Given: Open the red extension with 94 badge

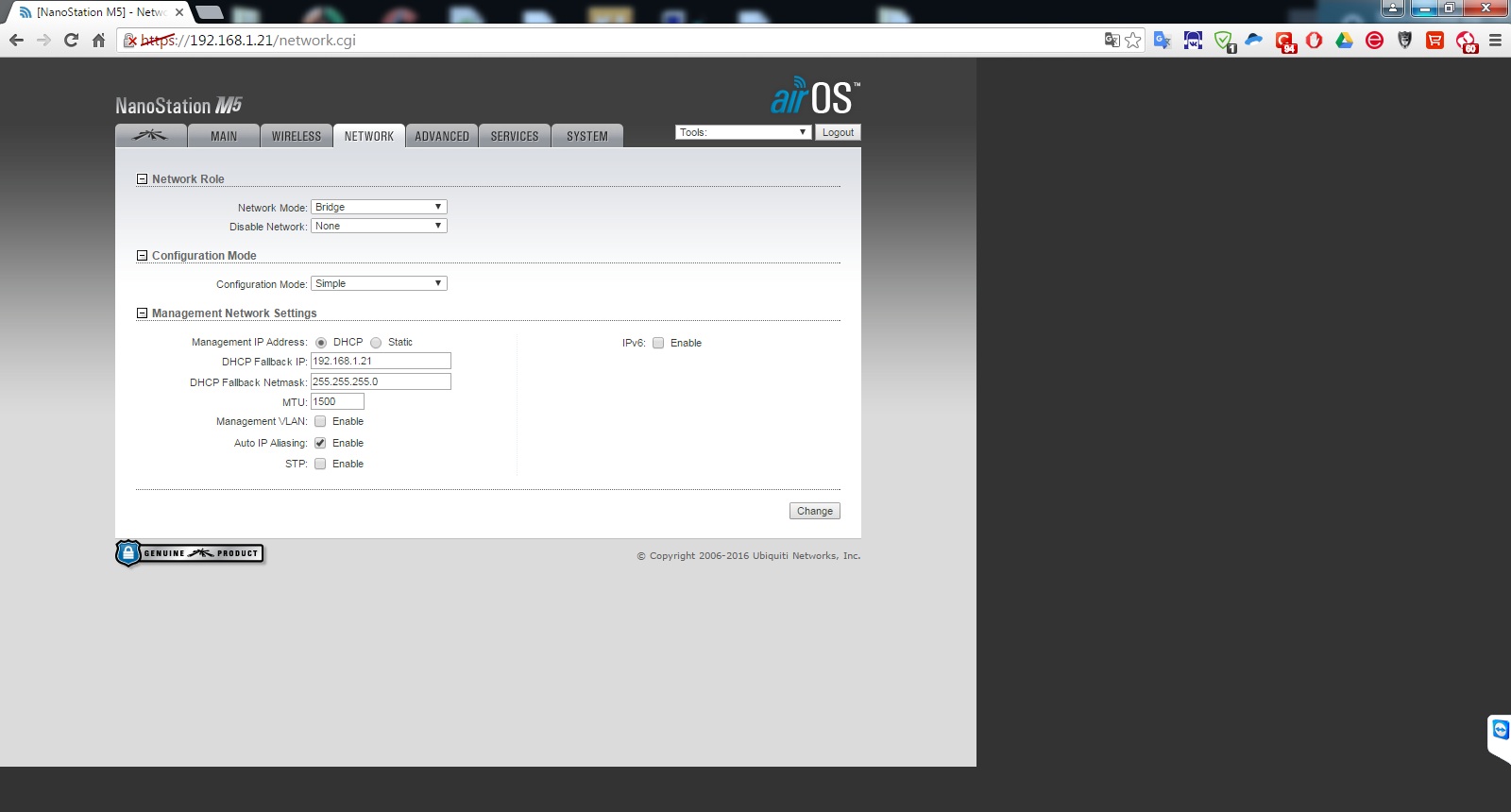Looking at the screenshot, I should click(x=1285, y=42).
